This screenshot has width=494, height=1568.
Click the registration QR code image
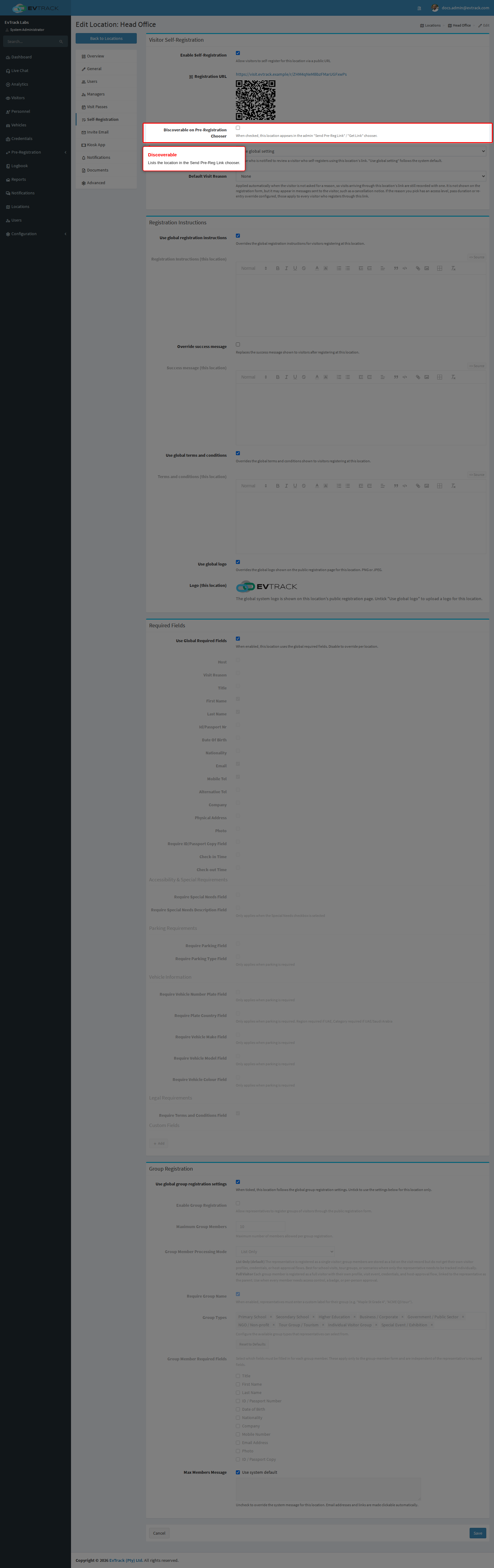[x=256, y=100]
